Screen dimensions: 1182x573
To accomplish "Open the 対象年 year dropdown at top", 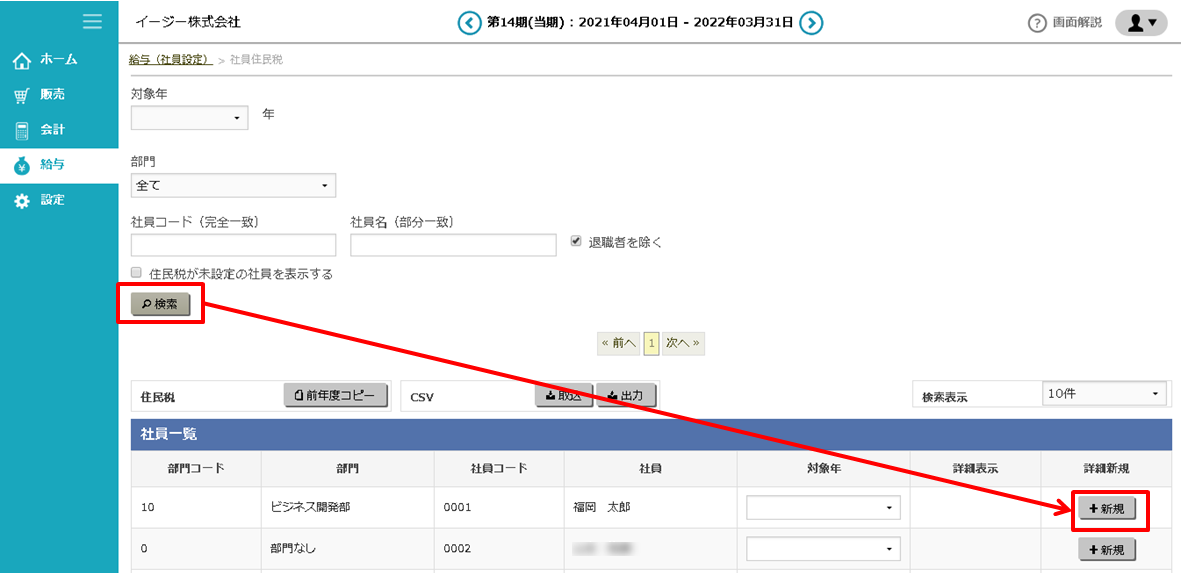I will [x=190, y=118].
